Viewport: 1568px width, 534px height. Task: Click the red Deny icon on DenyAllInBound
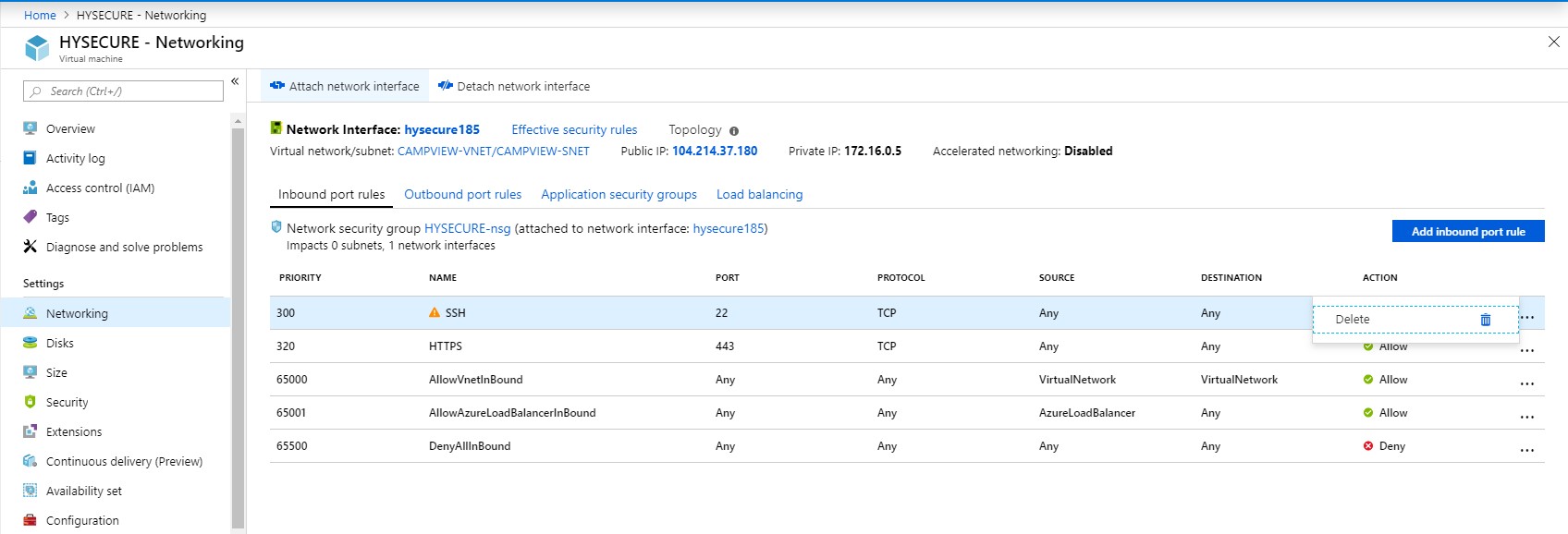[x=1368, y=446]
